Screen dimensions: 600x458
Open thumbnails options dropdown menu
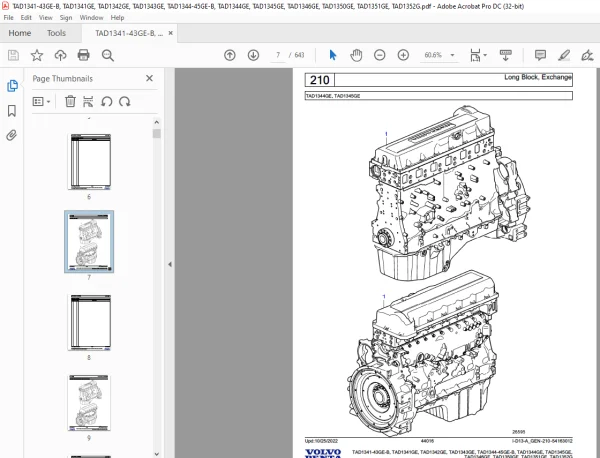[42, 101]
